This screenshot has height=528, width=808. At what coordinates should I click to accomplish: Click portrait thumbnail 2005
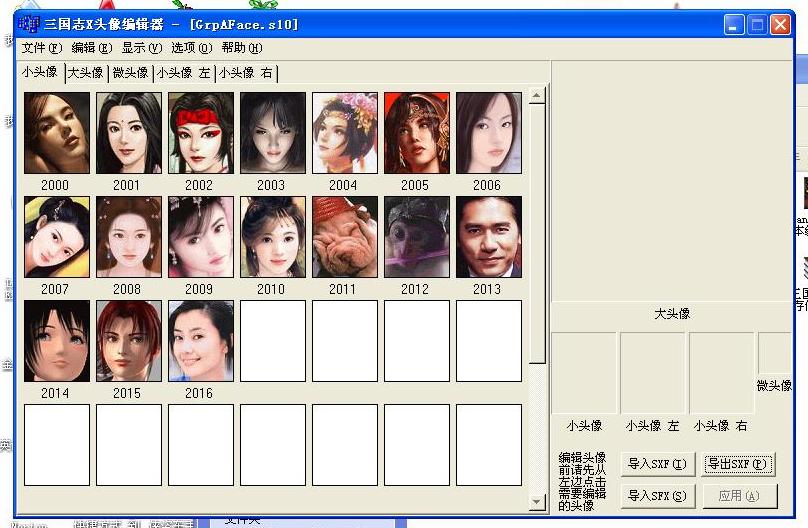coord(416,133)
